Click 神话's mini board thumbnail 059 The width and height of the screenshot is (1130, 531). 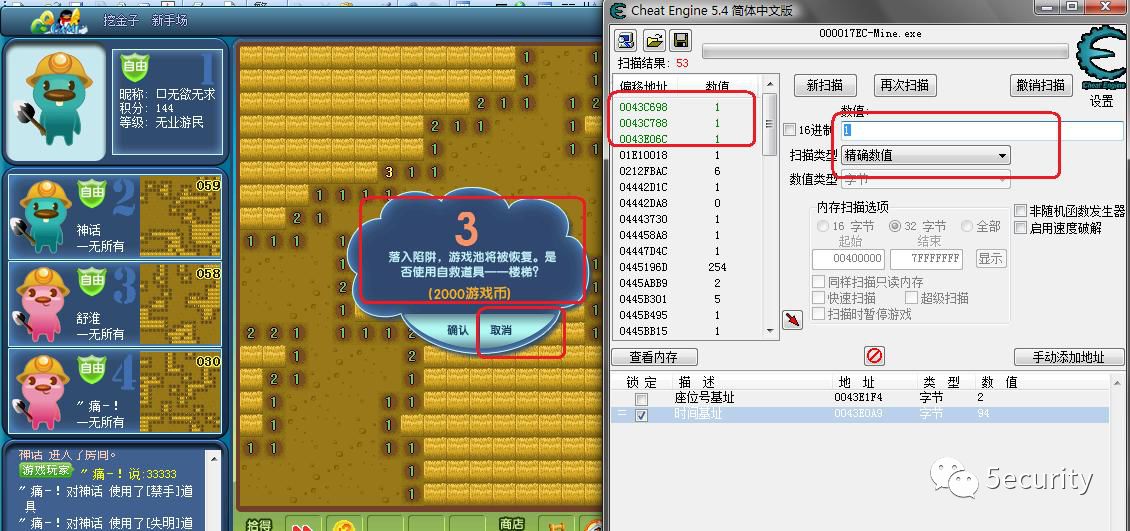(180, 217)
